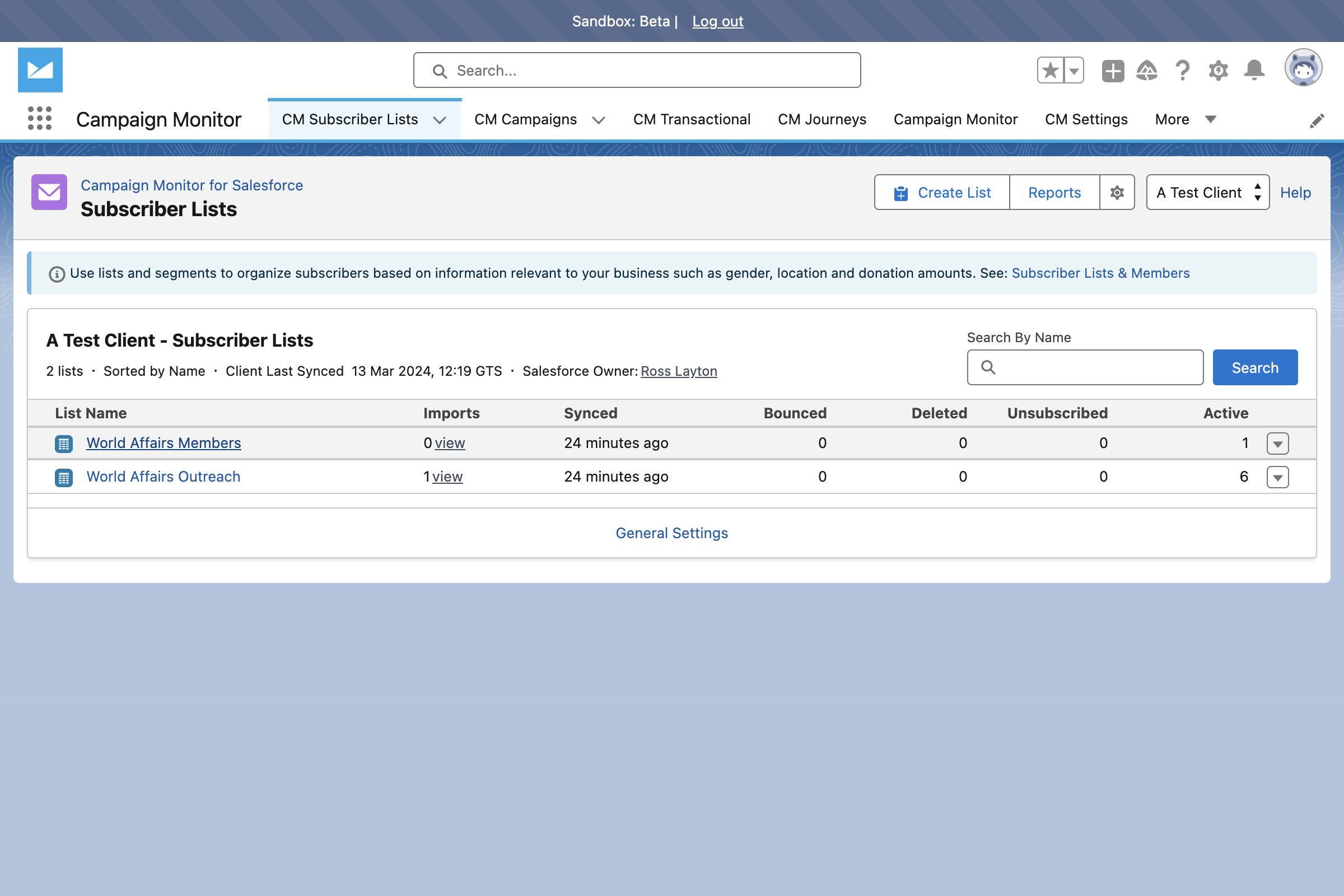1344x896 pixels.
Task: Switch to the CM Campaigns tab
Action: pyautogui.click(x=525, y=119)
